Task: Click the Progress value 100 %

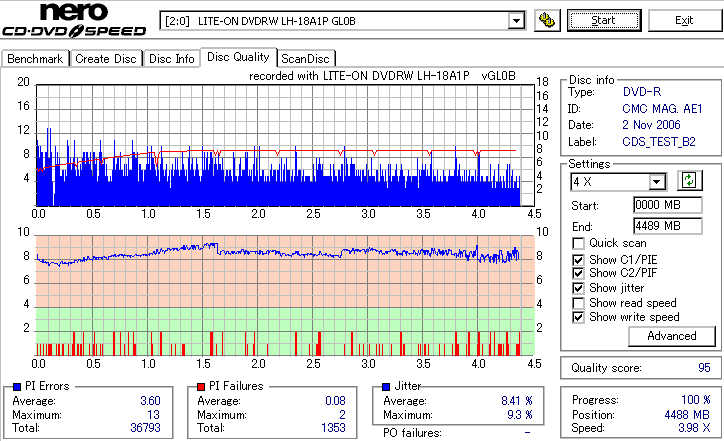Action: (x=696, y=400)
